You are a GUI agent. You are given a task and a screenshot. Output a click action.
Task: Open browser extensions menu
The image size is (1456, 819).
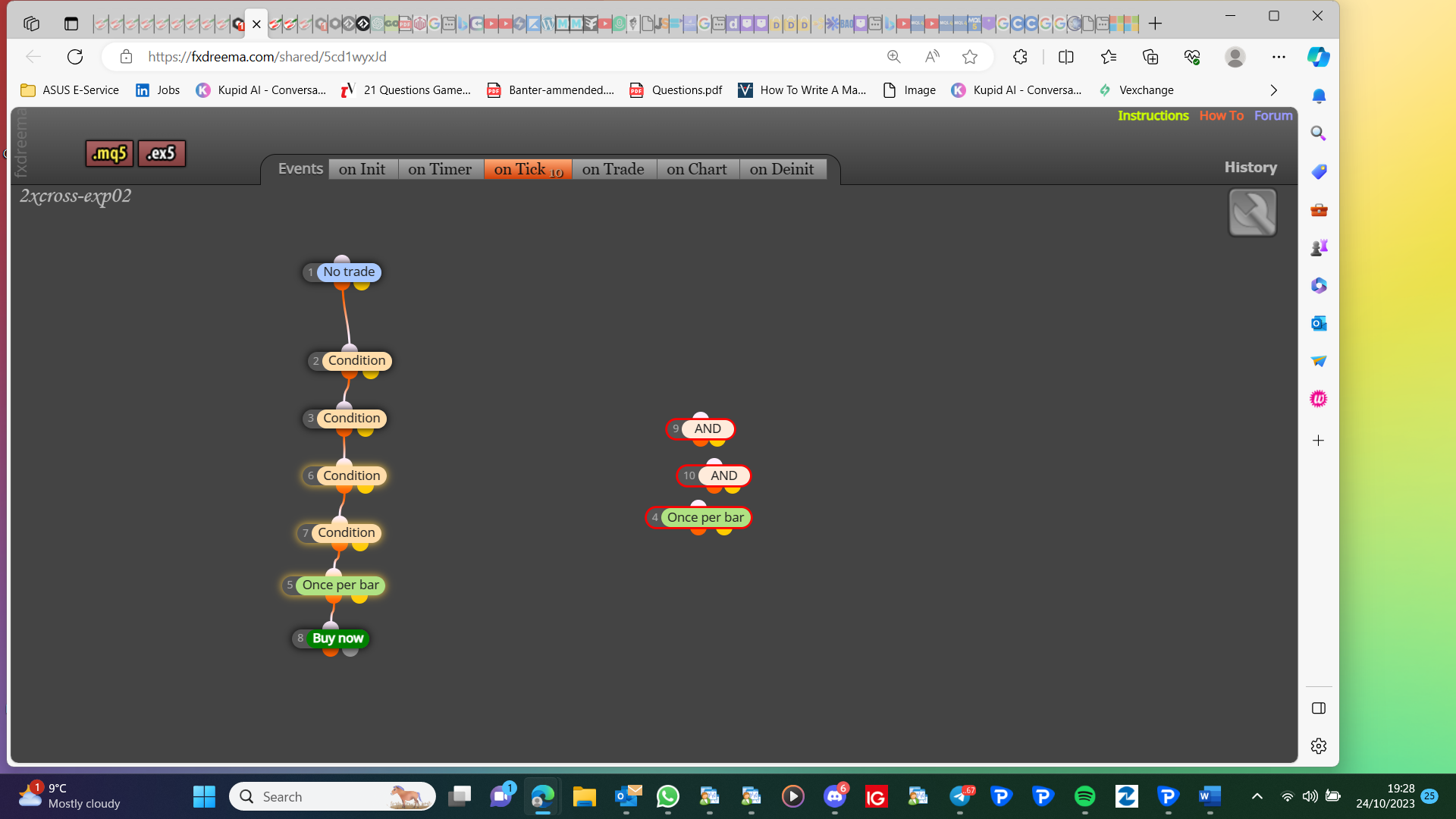pyautogui.click(x=1020, y=57)
